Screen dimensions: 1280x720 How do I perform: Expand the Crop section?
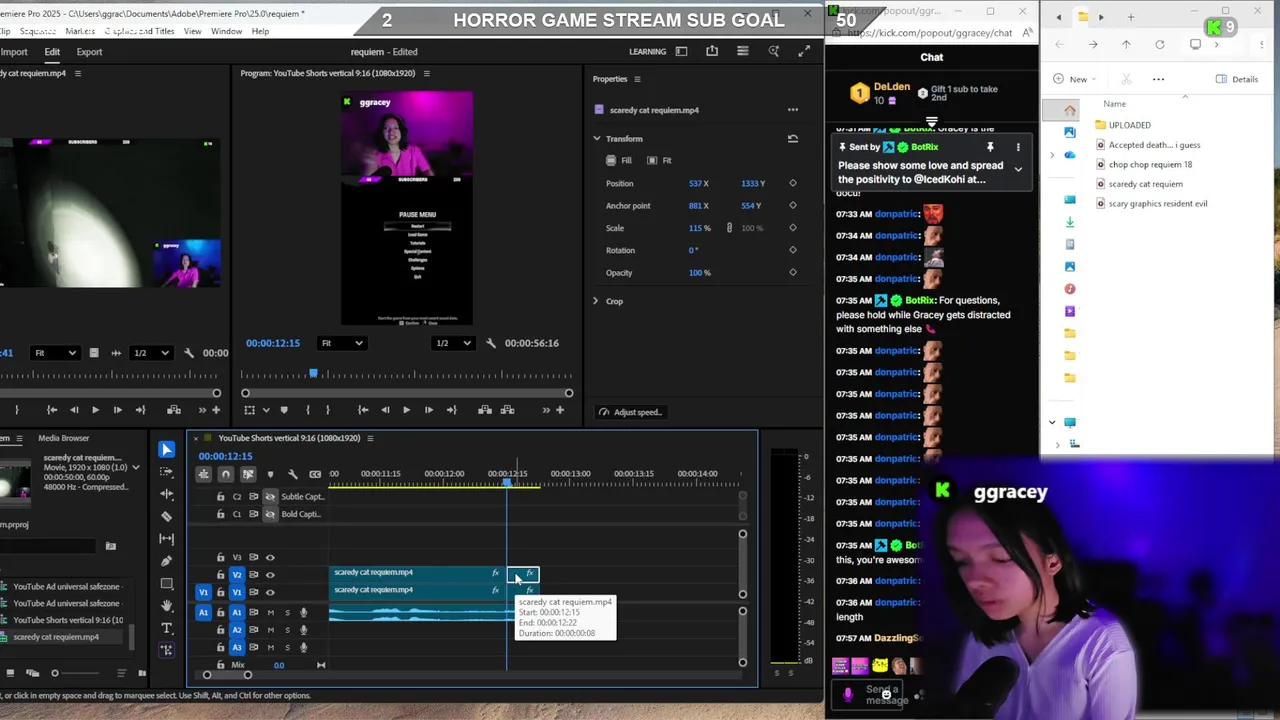(596, 301)
